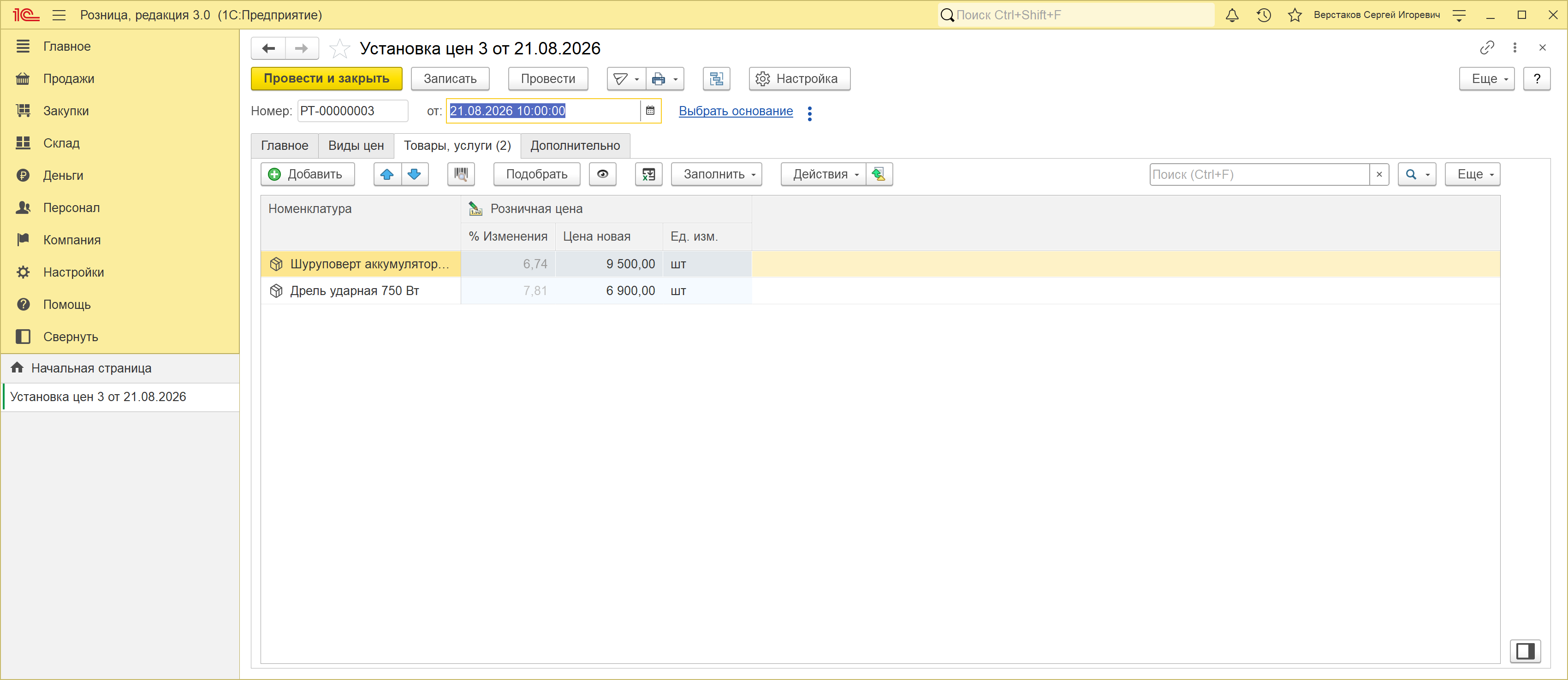Click the eye visibility toggle button
The image size is (1568, 680).
point(603,175)
